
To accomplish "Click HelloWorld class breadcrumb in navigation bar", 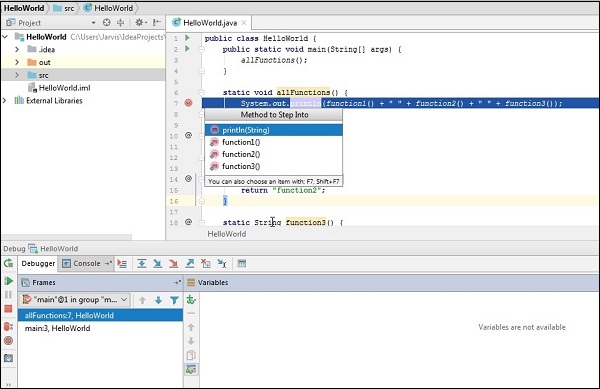I will pyautogui.click(x=109, y=8).
